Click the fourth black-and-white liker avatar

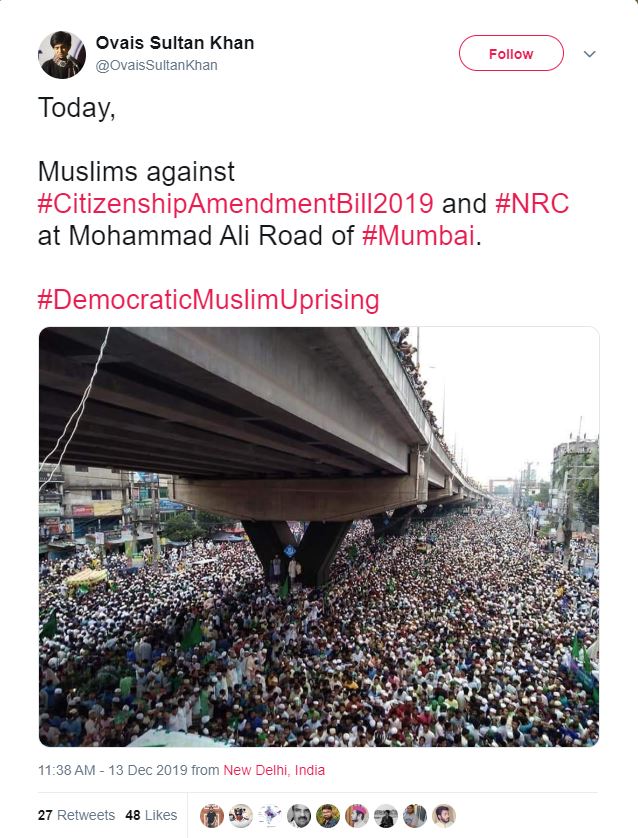tap(299, 815)
